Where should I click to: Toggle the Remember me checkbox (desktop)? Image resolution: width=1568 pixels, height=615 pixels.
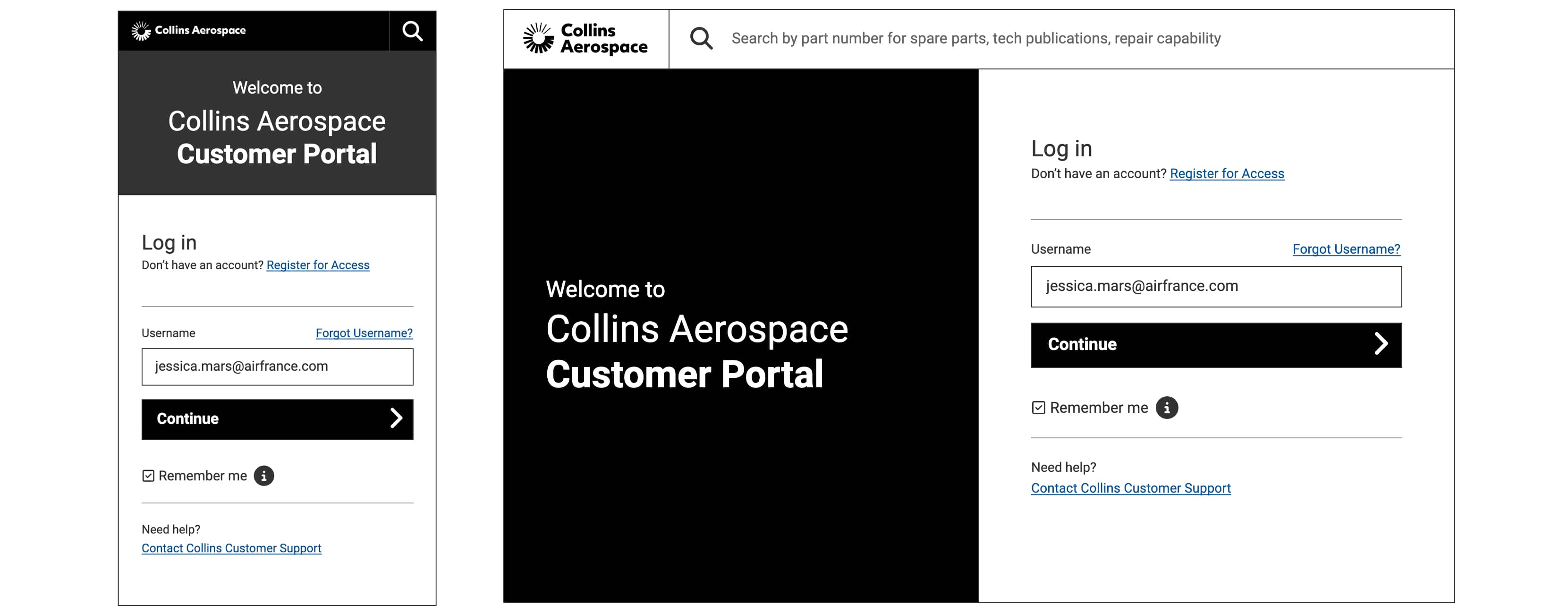click(x=1038, y=407)
